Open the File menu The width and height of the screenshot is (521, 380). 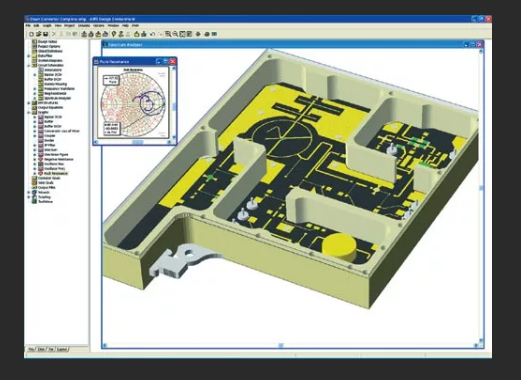point(28,25)
